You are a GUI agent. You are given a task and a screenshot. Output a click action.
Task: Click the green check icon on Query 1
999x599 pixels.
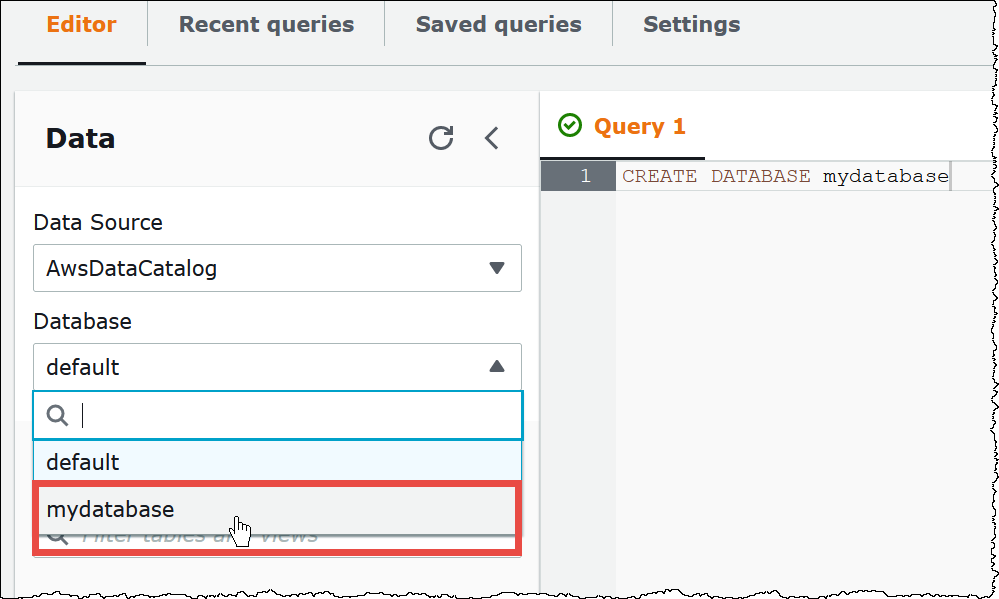(570, 126)
